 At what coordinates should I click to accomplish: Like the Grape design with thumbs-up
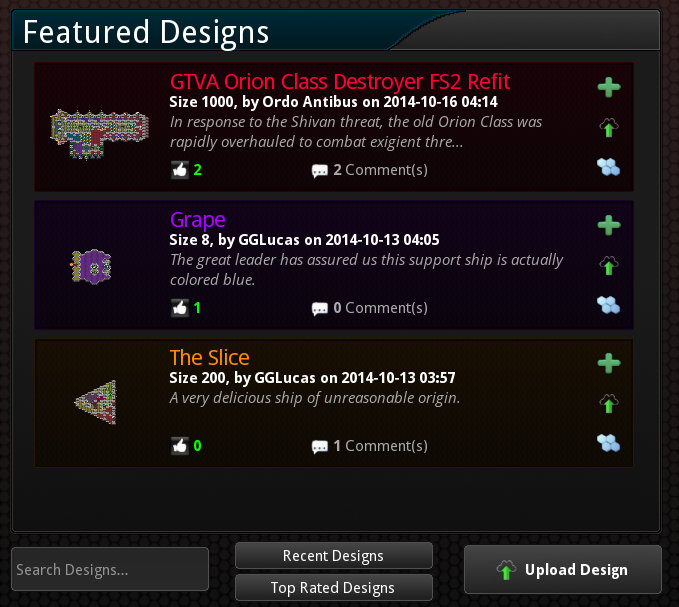(x=180, y=308)
